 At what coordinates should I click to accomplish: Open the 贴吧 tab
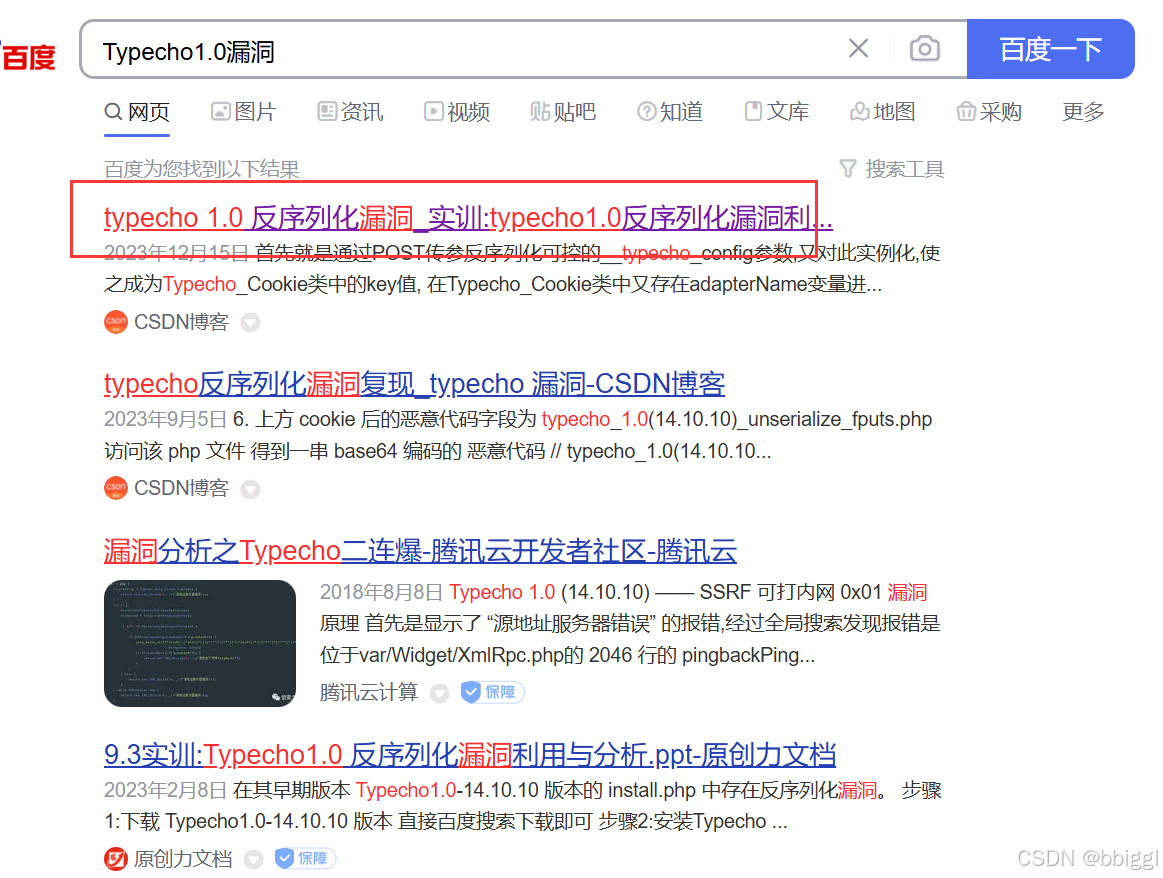coord(563,112)
